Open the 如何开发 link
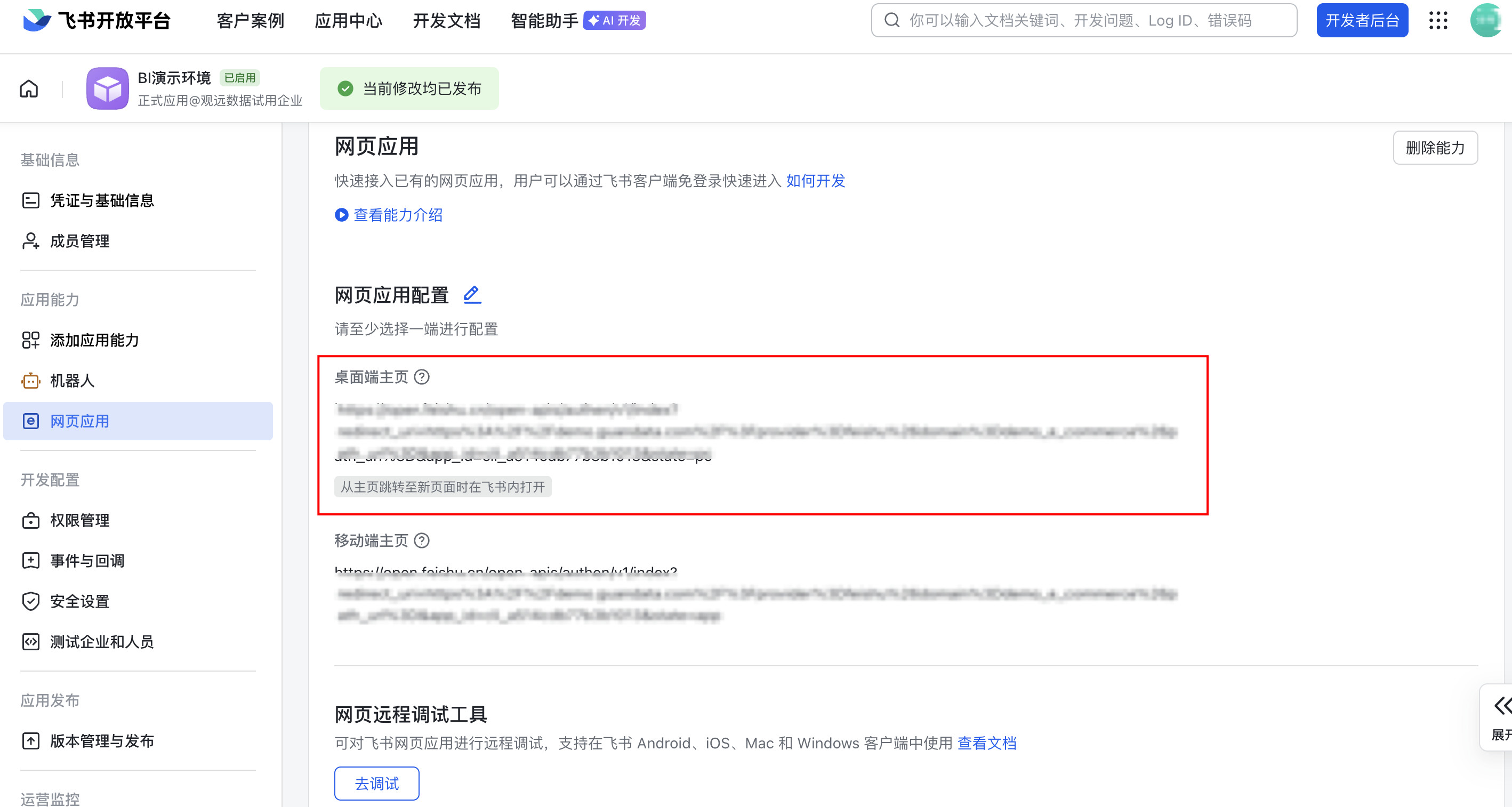Viewport: 1512px width, 807px height. pos(815,181)
